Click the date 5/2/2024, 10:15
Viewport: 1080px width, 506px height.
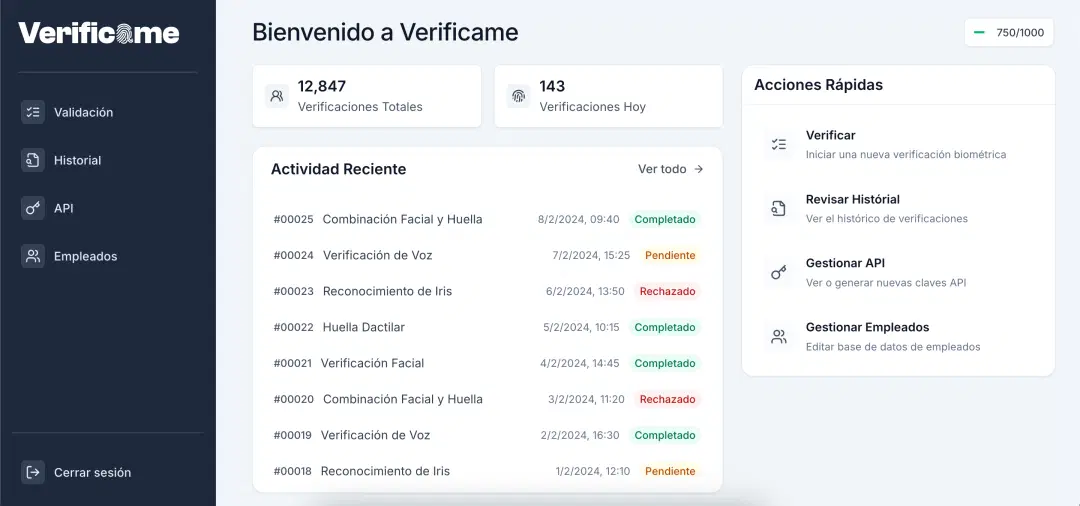pos(581,327)
